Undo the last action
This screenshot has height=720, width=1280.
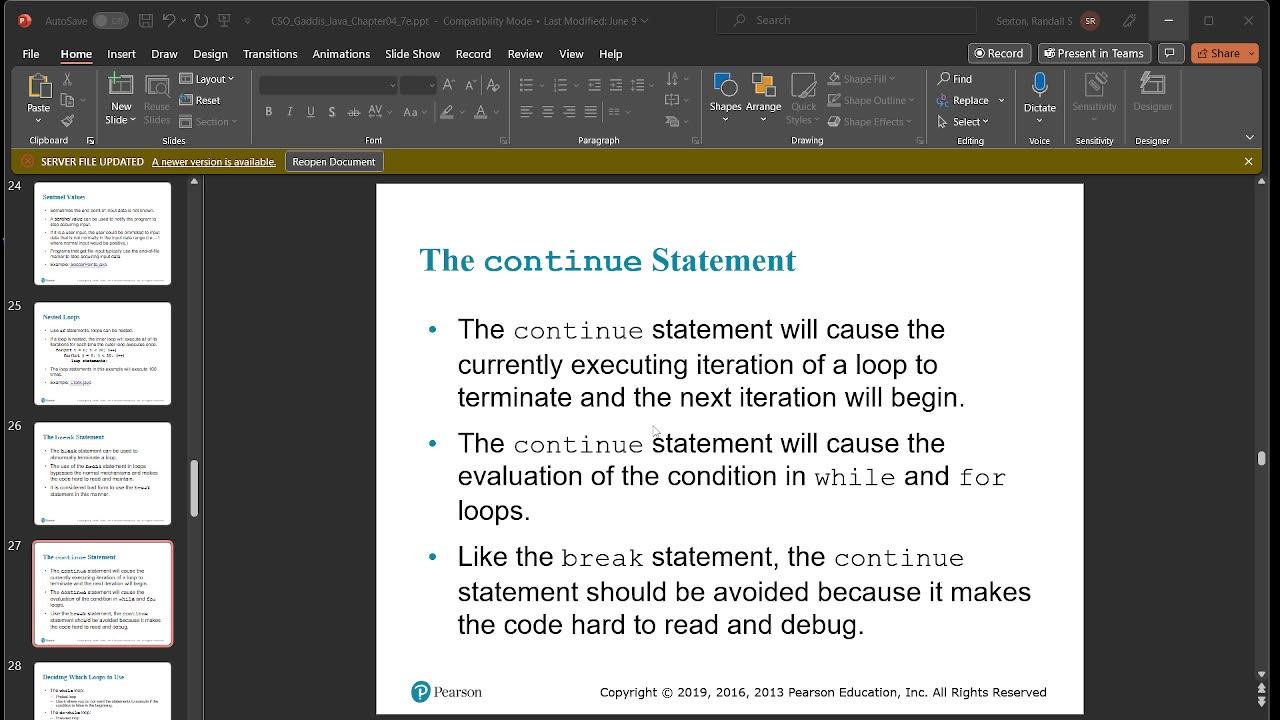pyautogui.click(x=169, y=20)
